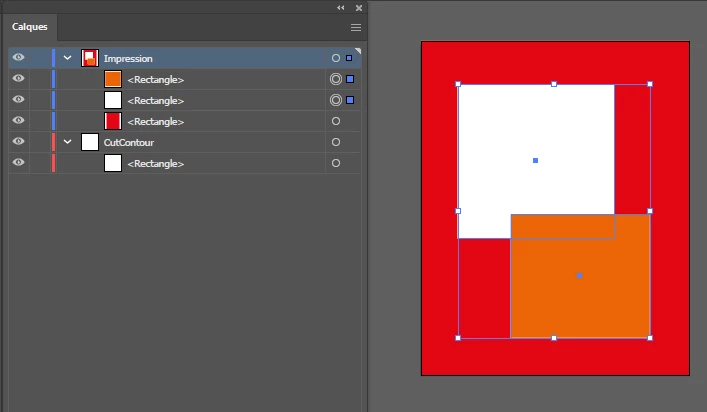The width and height of the screenshot is (707, 412).
Task: Click target circle of CutContour's Rectangle
Action: point(335,163)
